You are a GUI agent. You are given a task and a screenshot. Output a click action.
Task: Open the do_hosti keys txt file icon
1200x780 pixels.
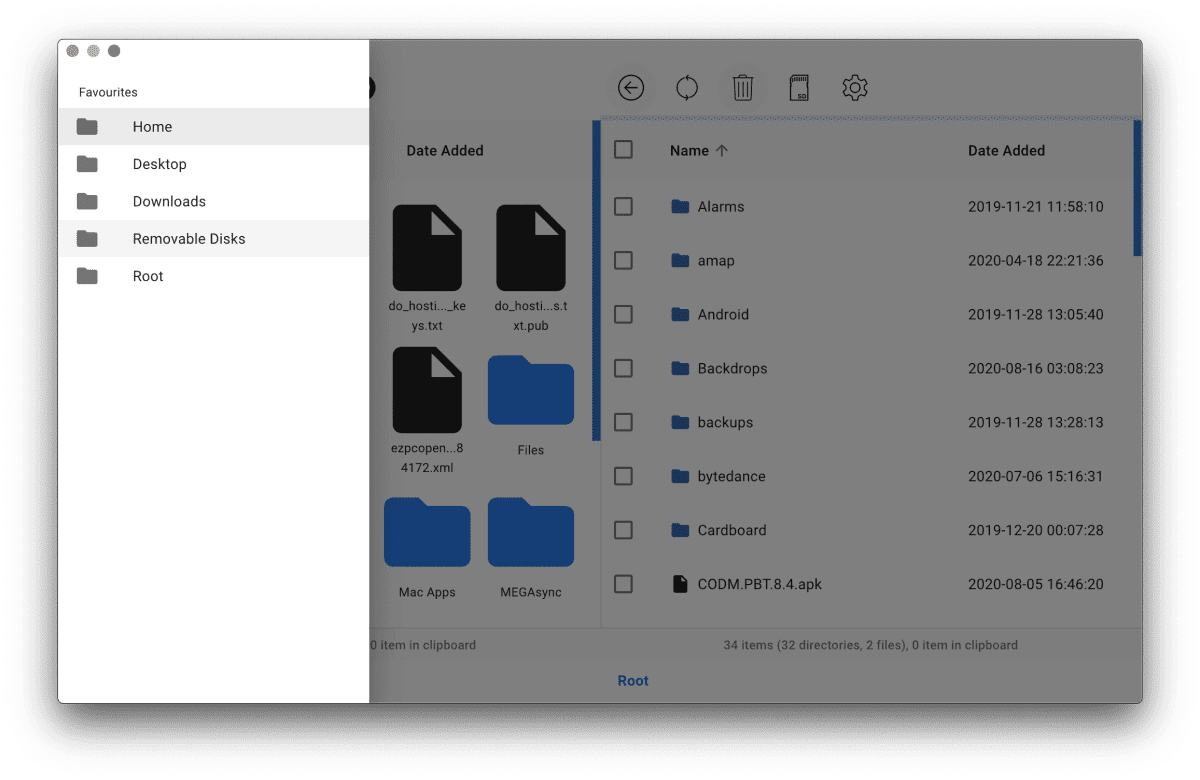427,246
